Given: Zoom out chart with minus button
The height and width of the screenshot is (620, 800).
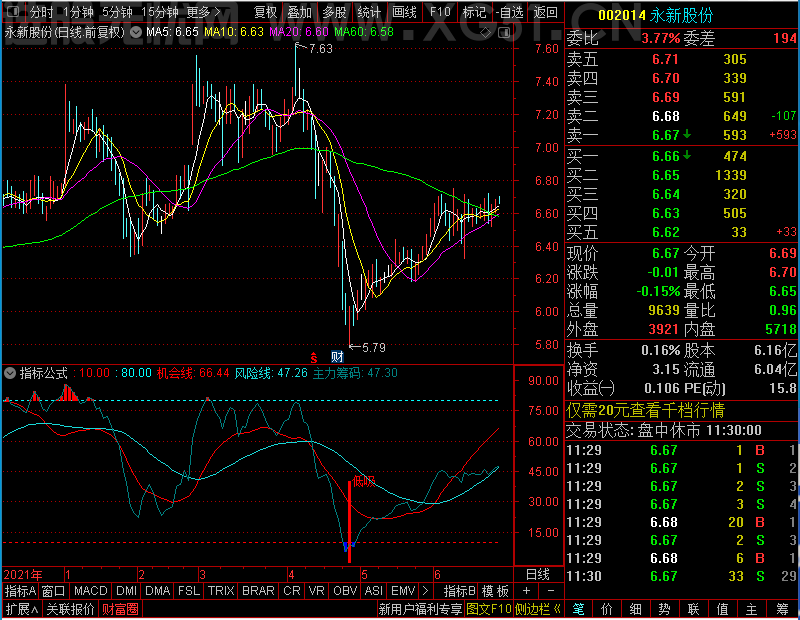Looking at the screenshot, I should point(551,591).
